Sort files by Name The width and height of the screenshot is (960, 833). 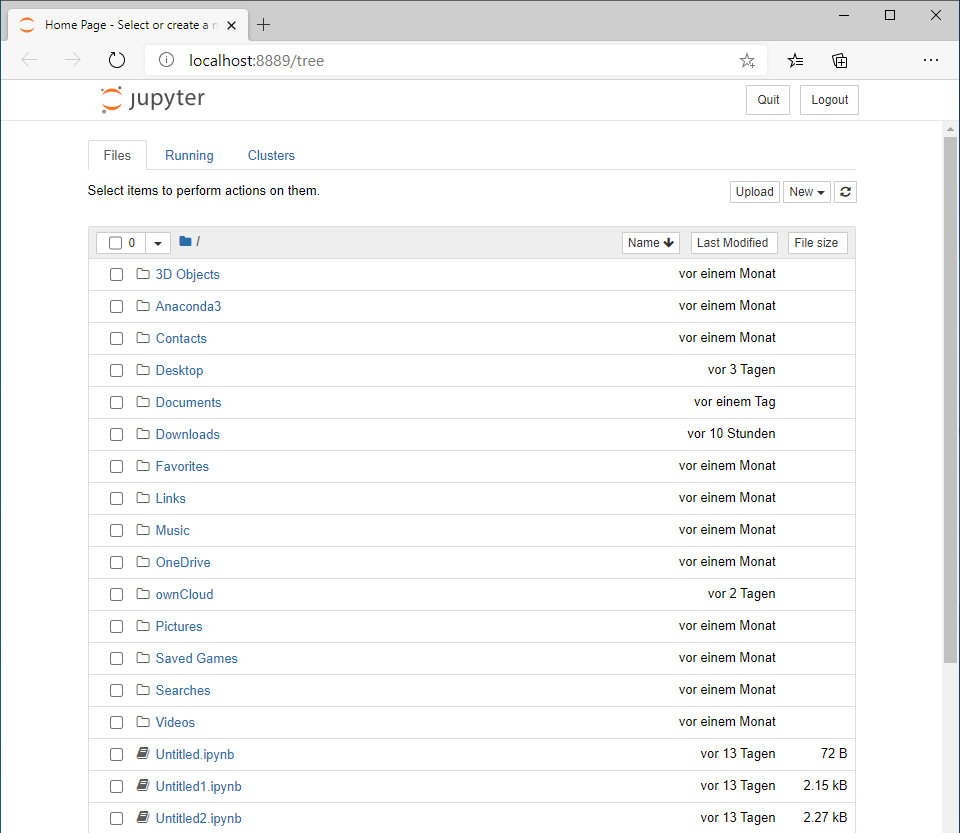click(x=650, y=243)
